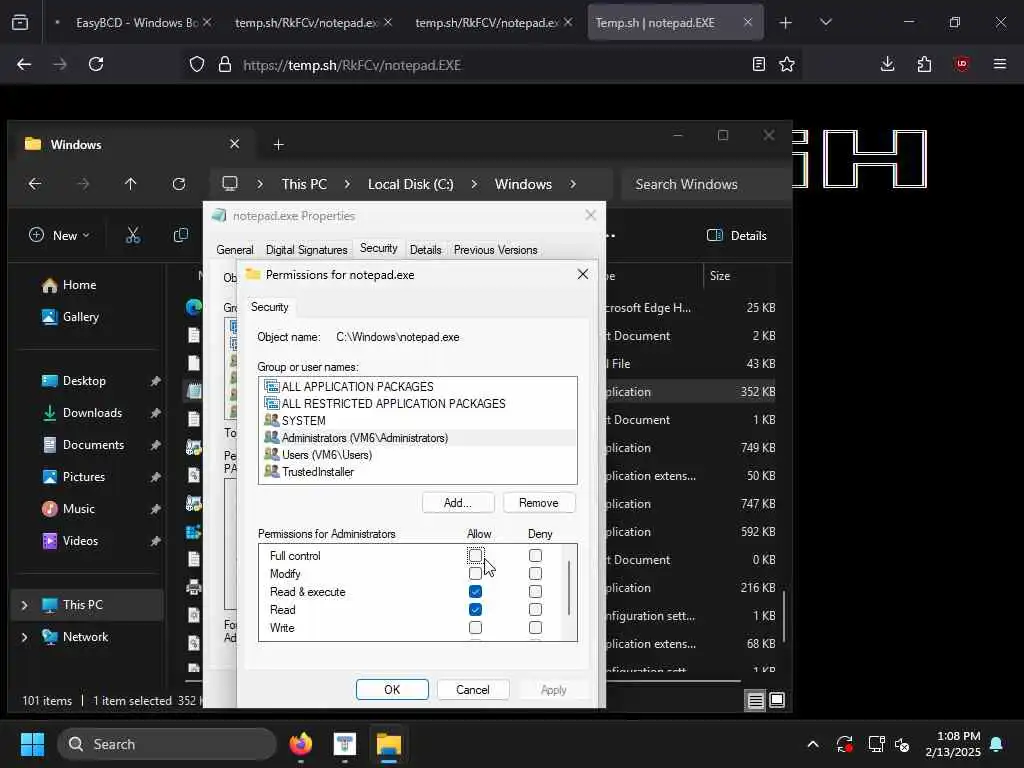This screenshot has width=1024, height=768.
Task: Click the site padlock icon
Action: (x=225, y=65)
